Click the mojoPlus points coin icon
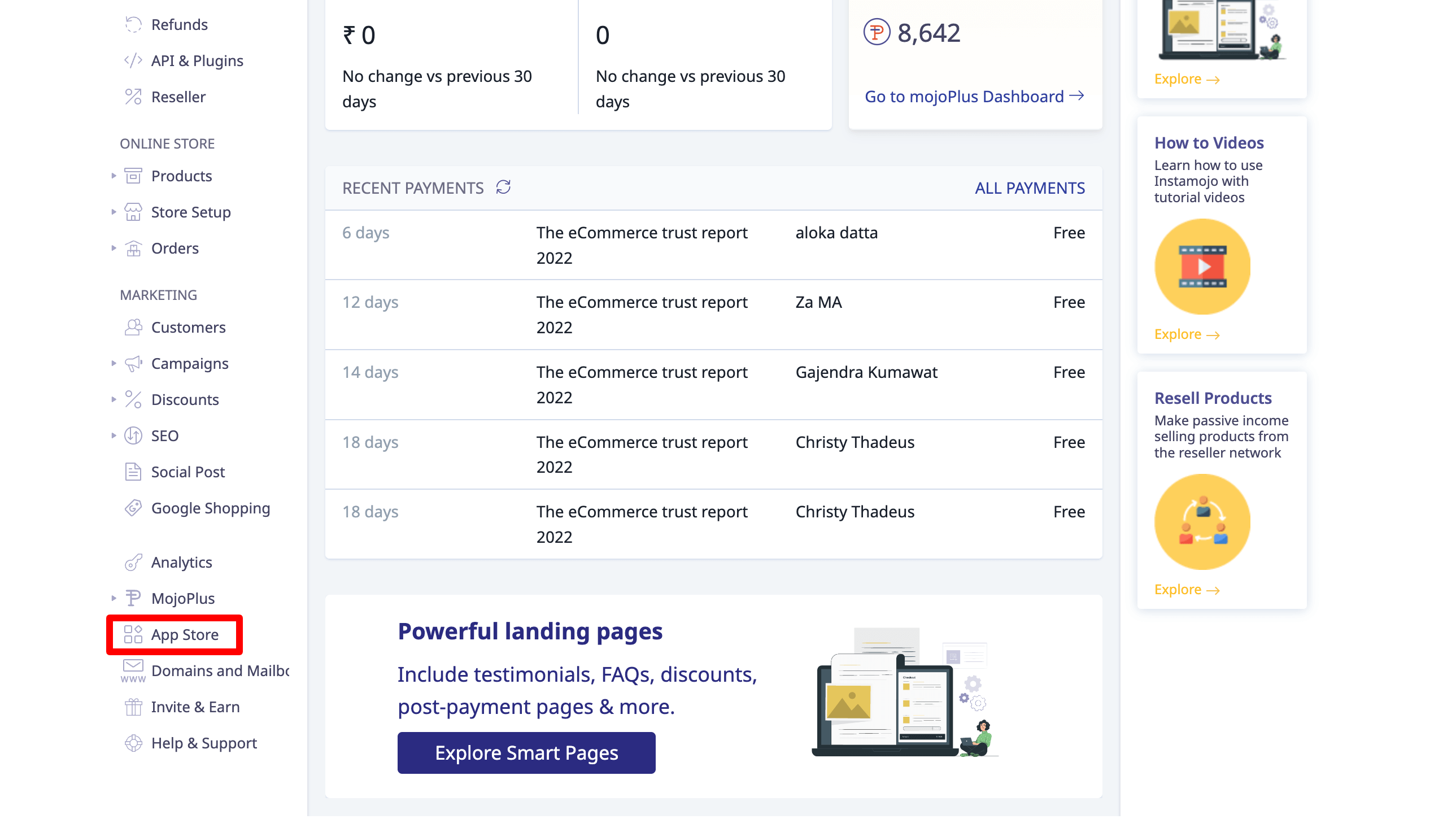Image resolution: width=1456 pixels, height=819 pixels. tap(876, 32)
